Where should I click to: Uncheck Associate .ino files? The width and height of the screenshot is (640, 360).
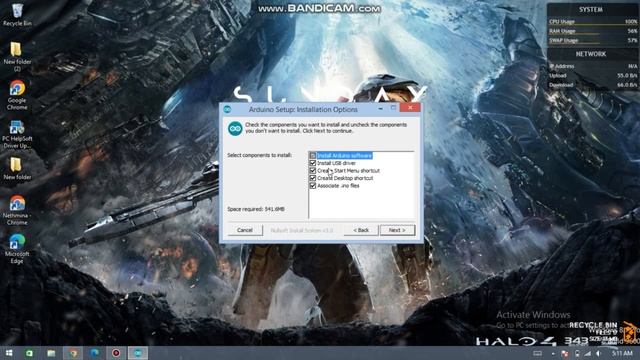point(313,186)
